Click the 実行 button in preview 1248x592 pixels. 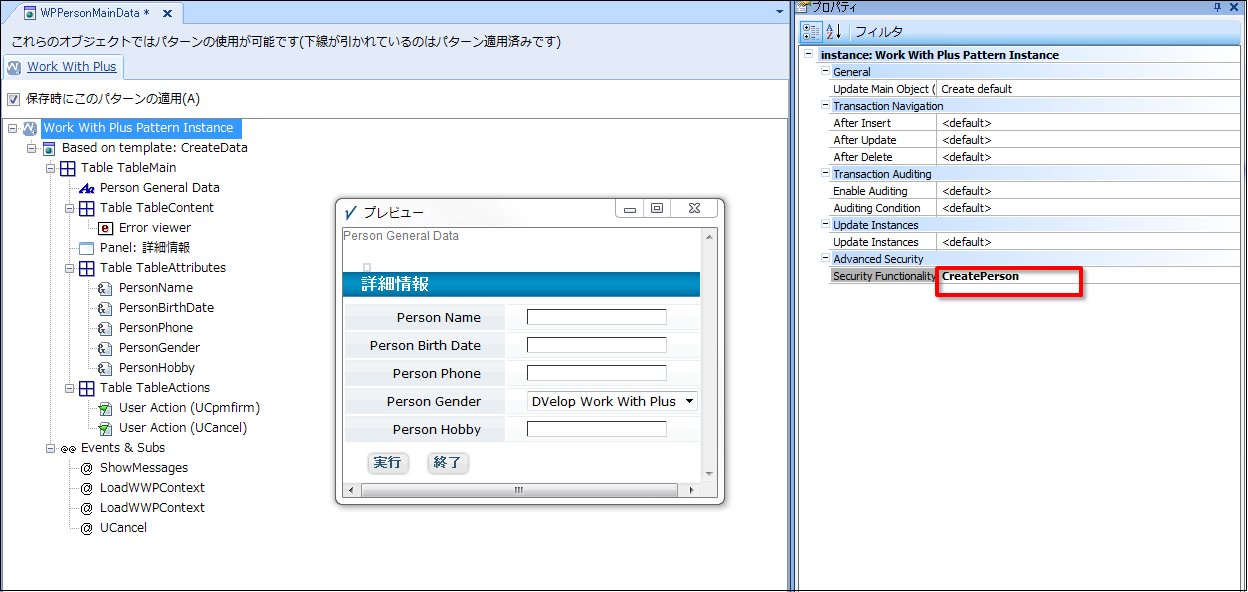click(x=387, y=463)
